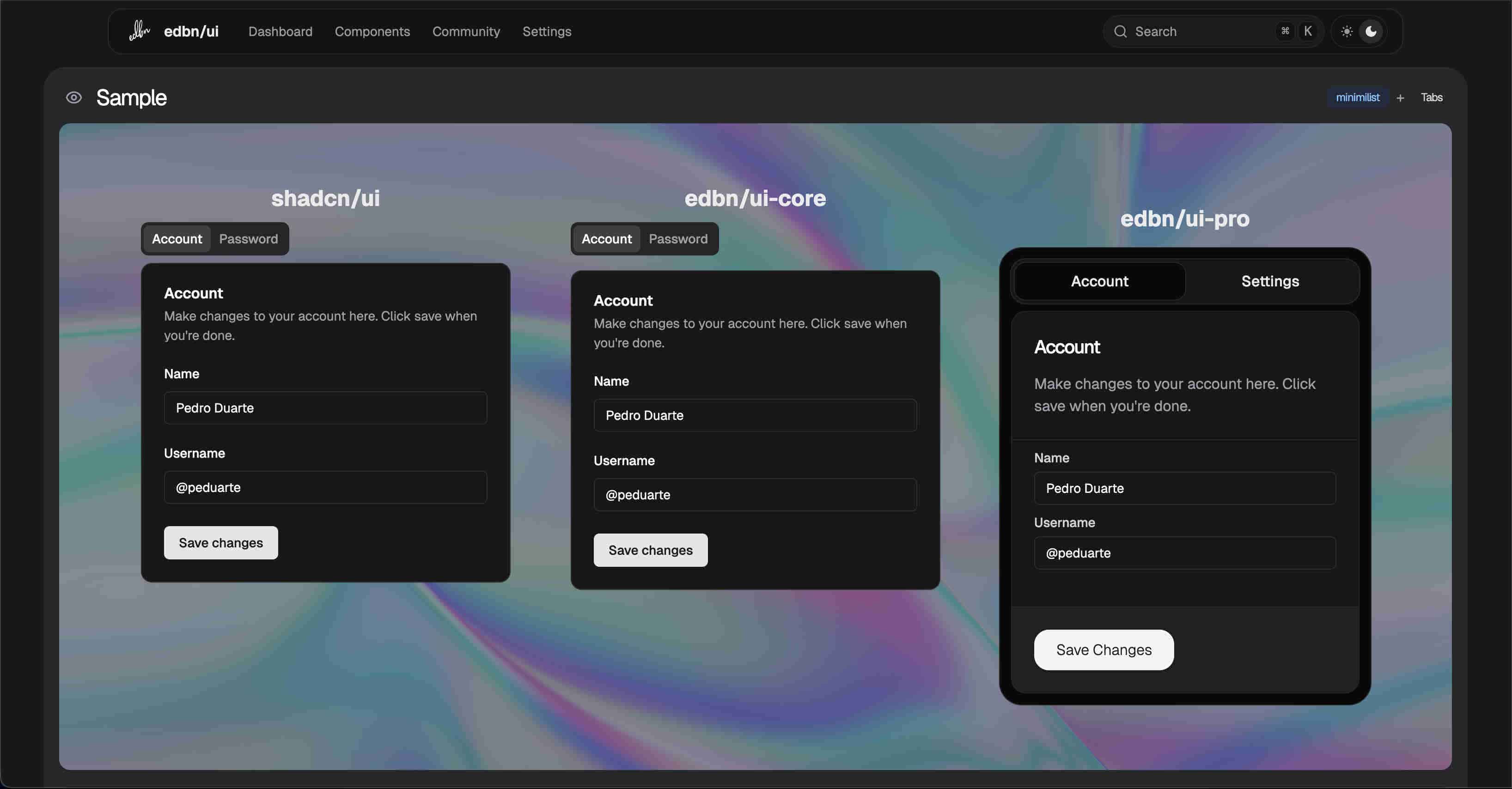
Task: Click Name label in edbn/ui-pro card
Action: click(x=1051, y=458)
